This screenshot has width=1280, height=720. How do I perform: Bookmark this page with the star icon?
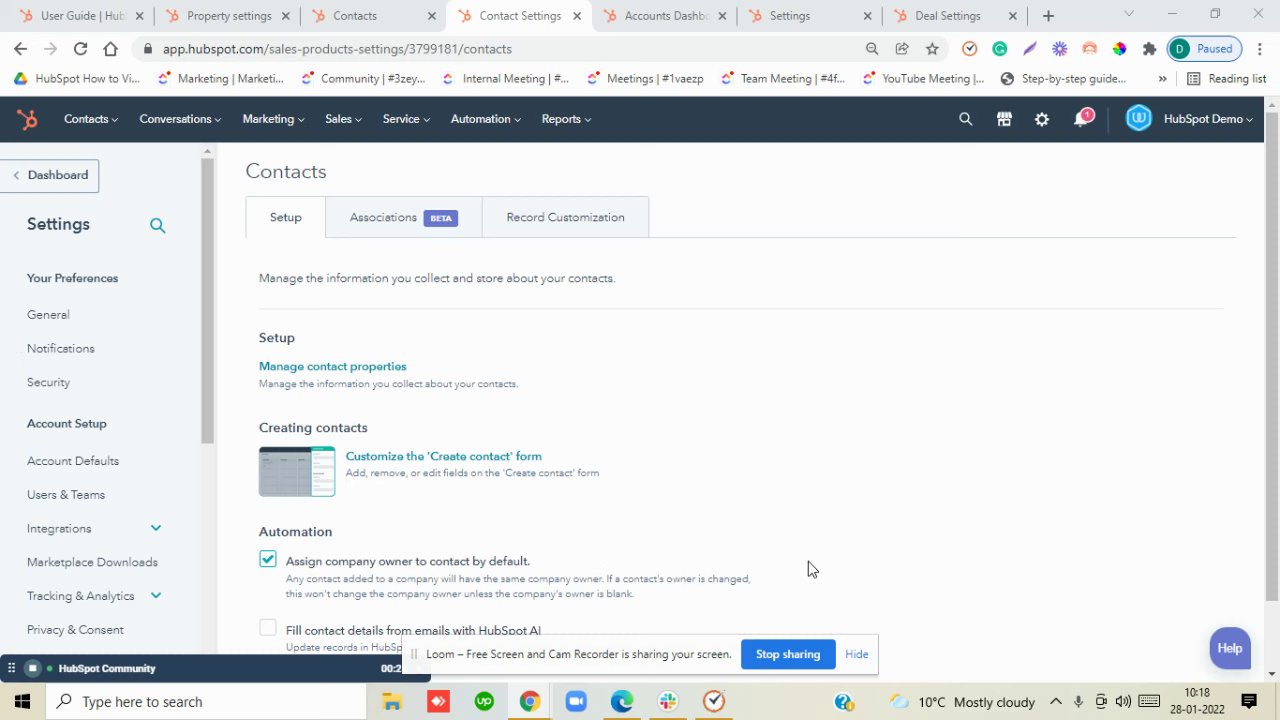[932, 49]
